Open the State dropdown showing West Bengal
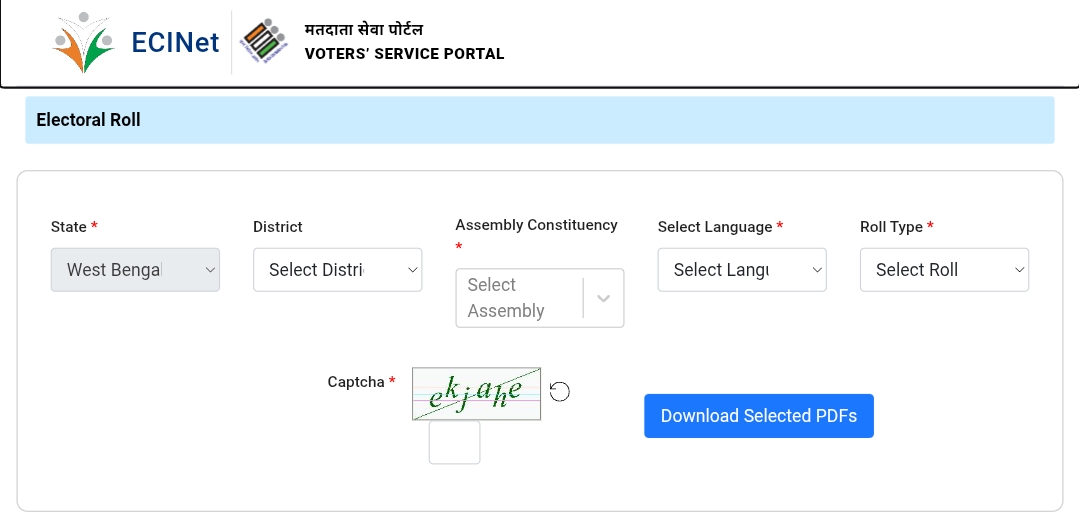This screenshot has height=529, width=1079. (x=135, y=270)
